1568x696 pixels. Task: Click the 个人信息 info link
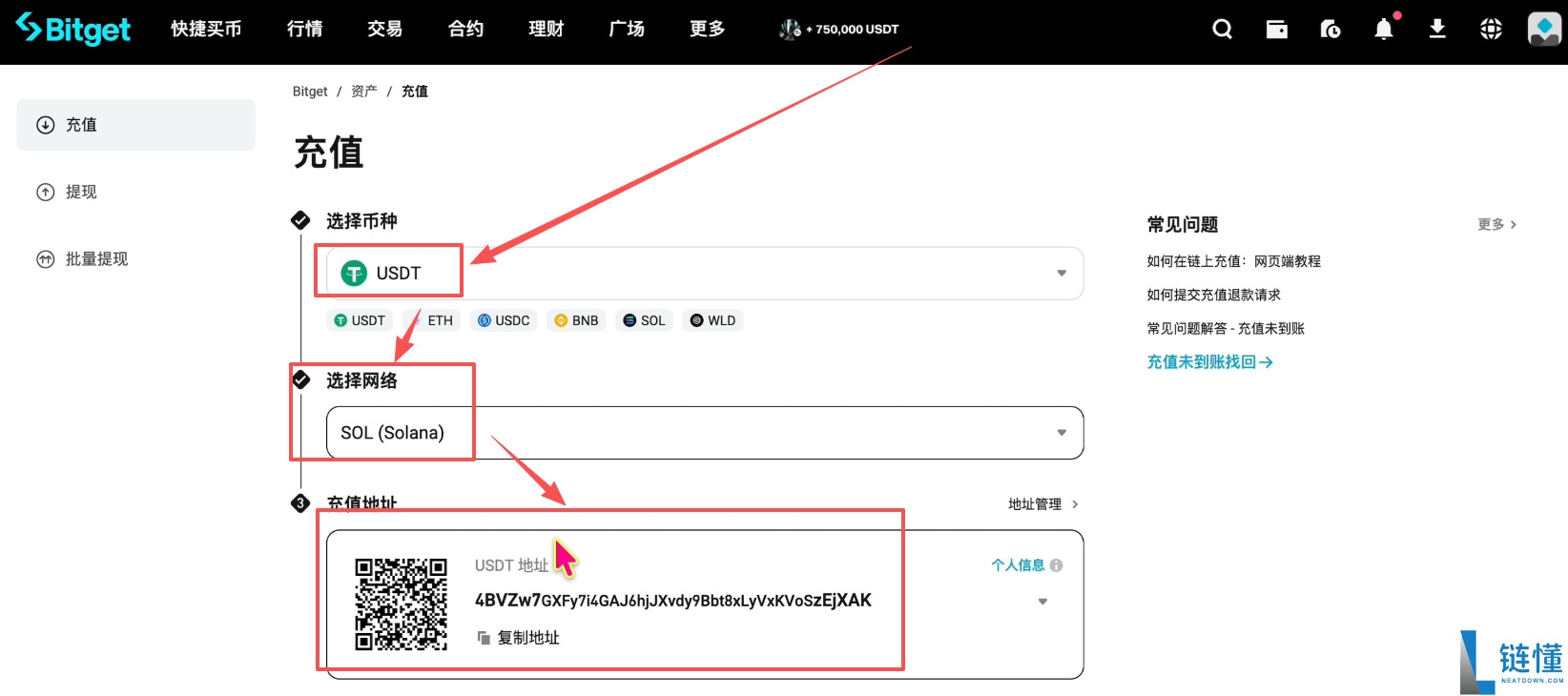click(x=1027, y=565)
